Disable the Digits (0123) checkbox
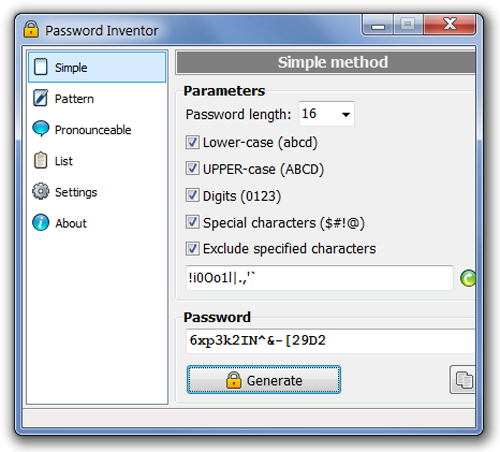 click(x=192, y=195)
